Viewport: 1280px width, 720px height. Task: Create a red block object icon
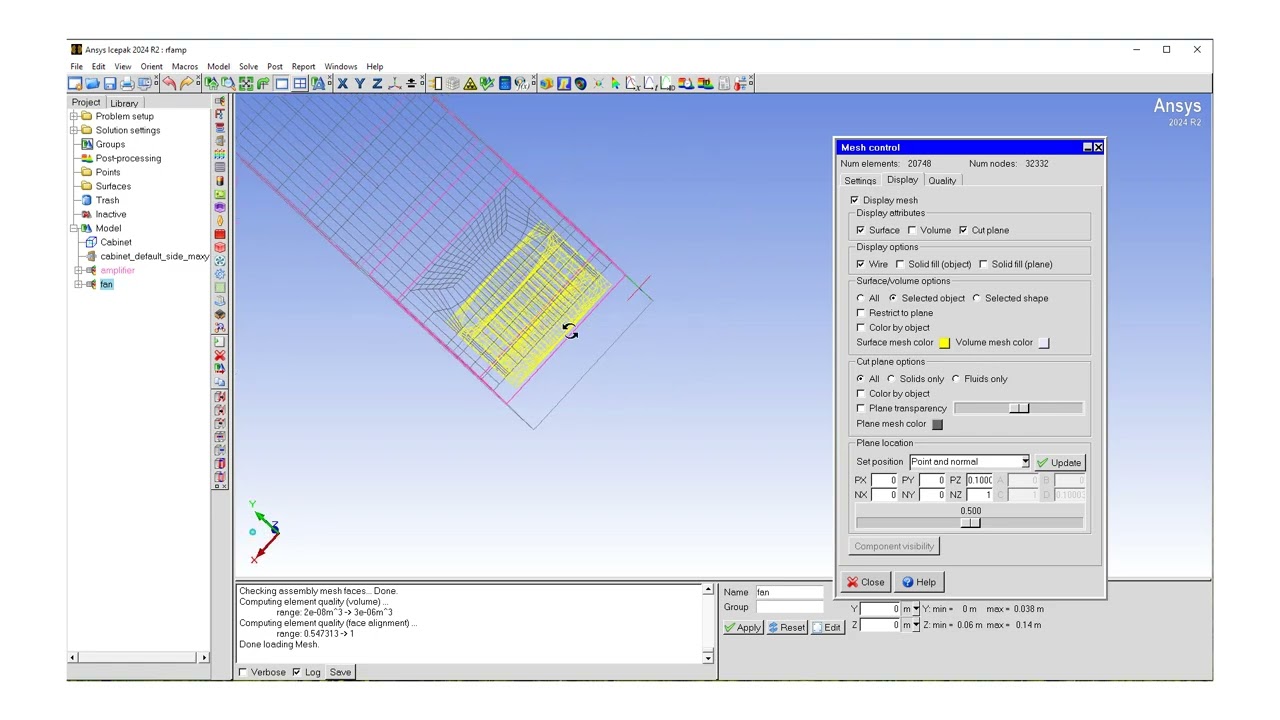(220, 247)
